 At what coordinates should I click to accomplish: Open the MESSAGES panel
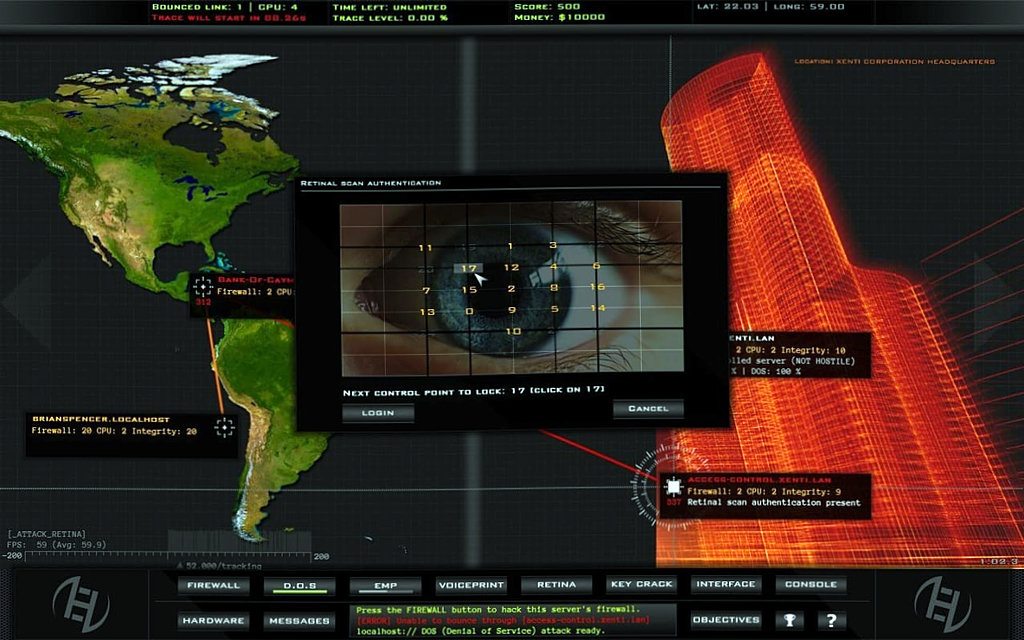point(300,620)
